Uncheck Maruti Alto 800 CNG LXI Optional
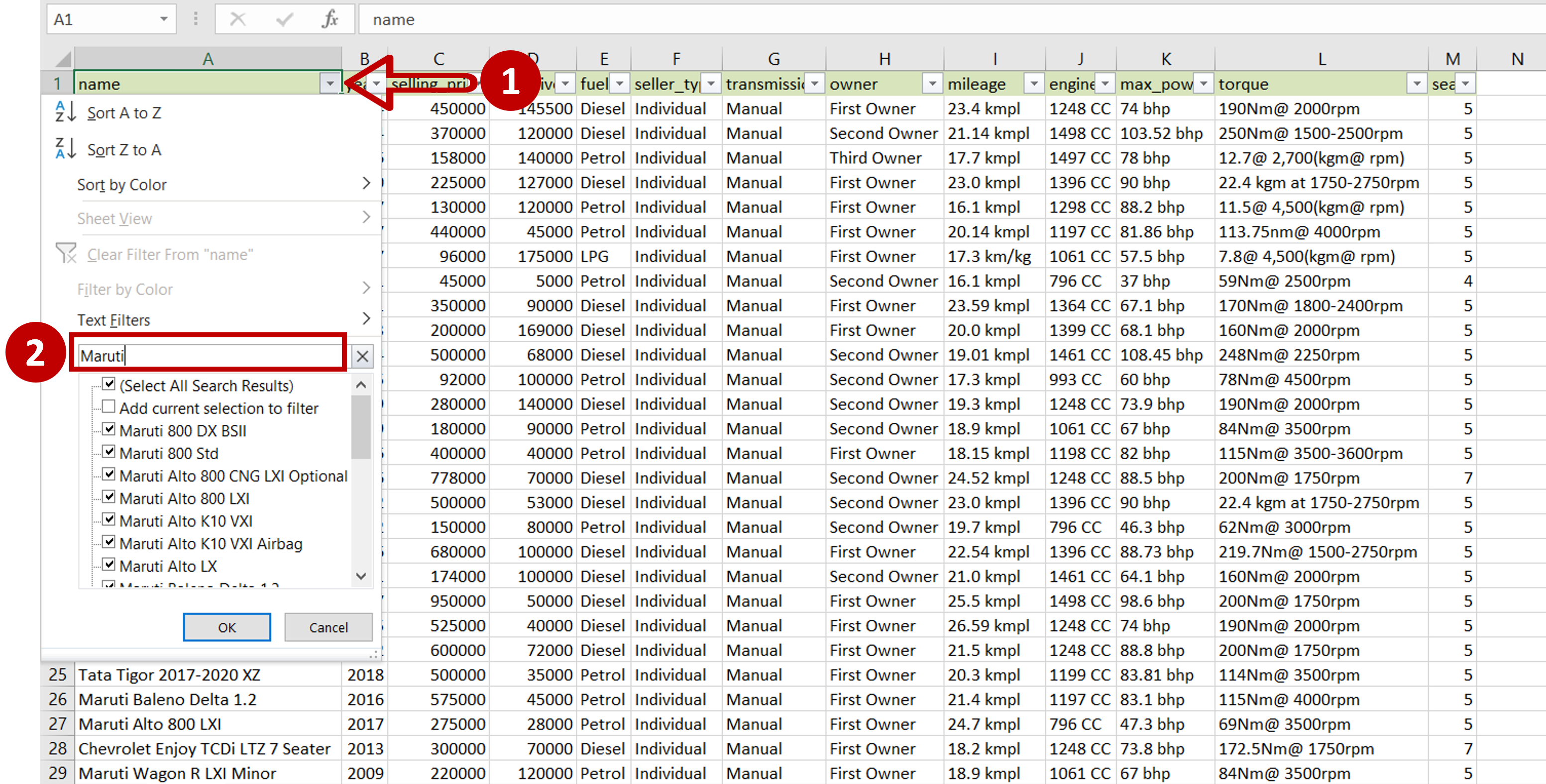This screenshot has height=784, width=1546. 109,475
